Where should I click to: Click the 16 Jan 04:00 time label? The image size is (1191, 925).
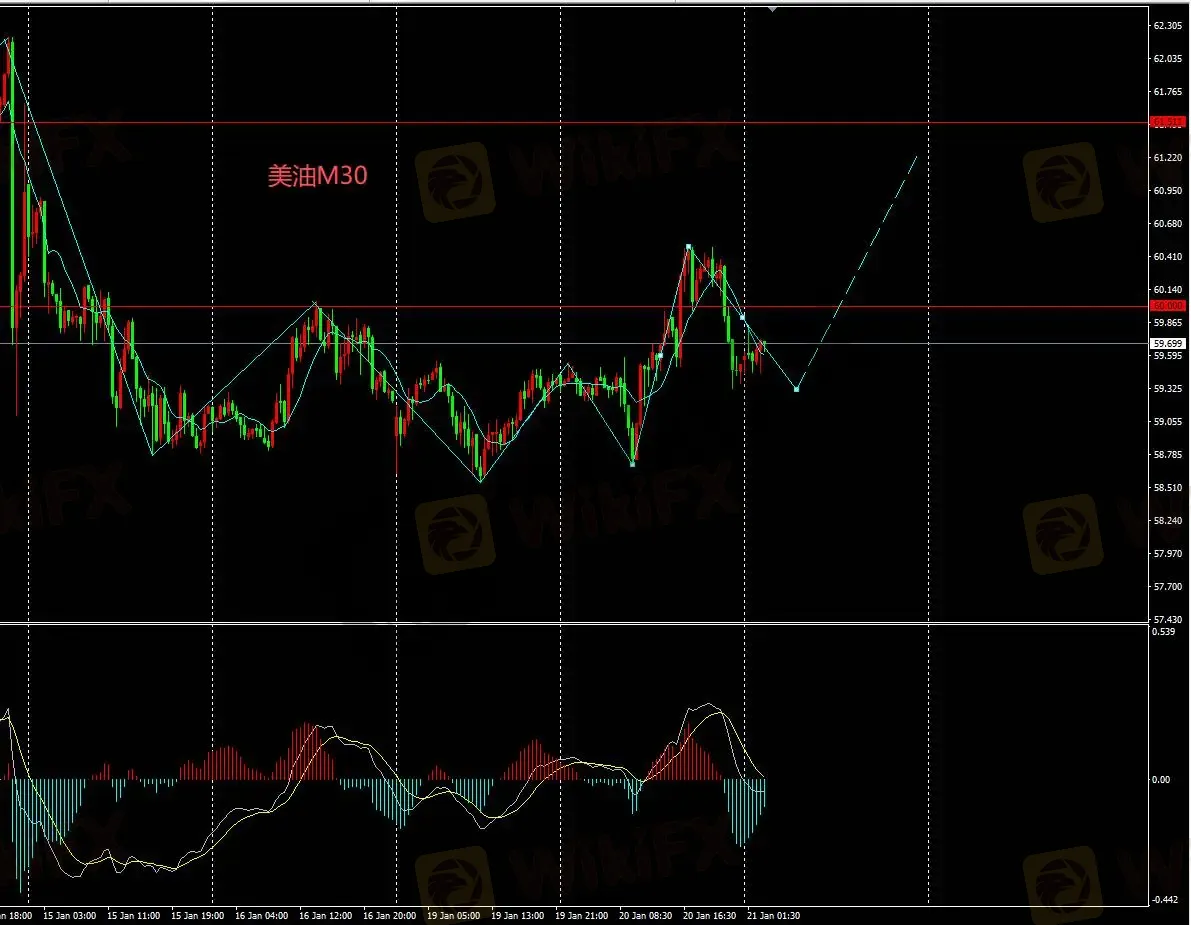[261, 916]
